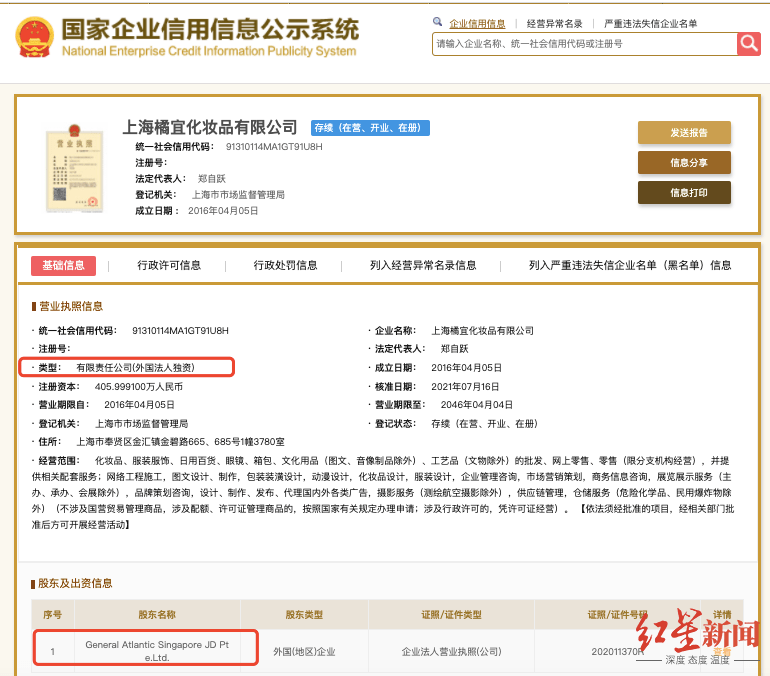Click the small magnifier beside 企业信用信息
The height and width of the screenshot is (676, 770).
coord(437,22)
